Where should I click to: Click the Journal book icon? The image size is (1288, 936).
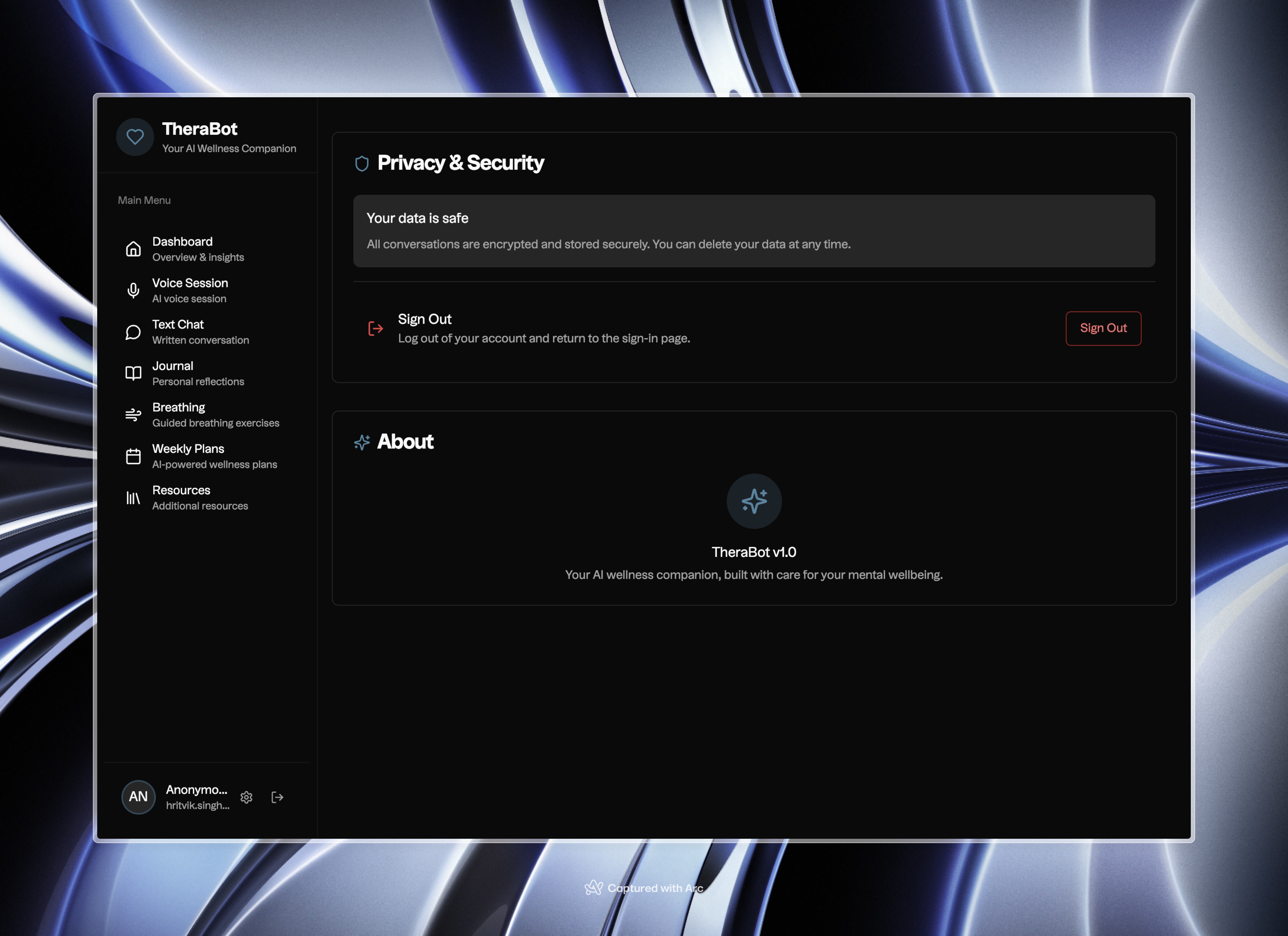(133, 373)
